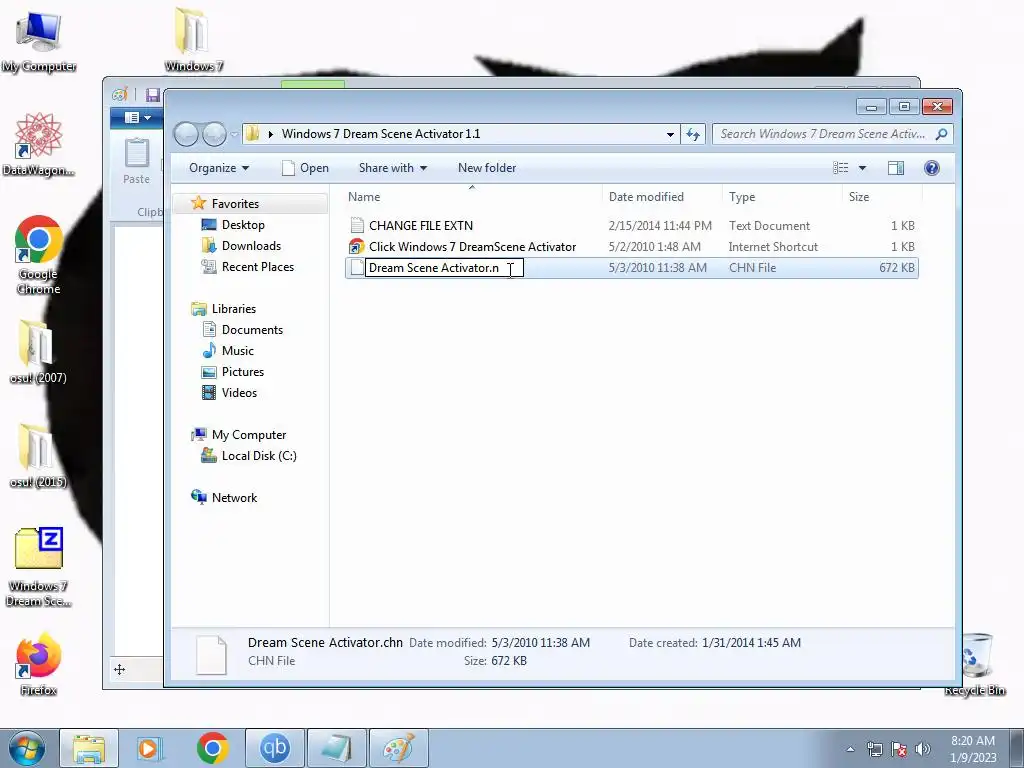The image size is (1024, 768).
Task: Open Windows 7 Dream Scene zip on desktop
Action: pos(39,567)
